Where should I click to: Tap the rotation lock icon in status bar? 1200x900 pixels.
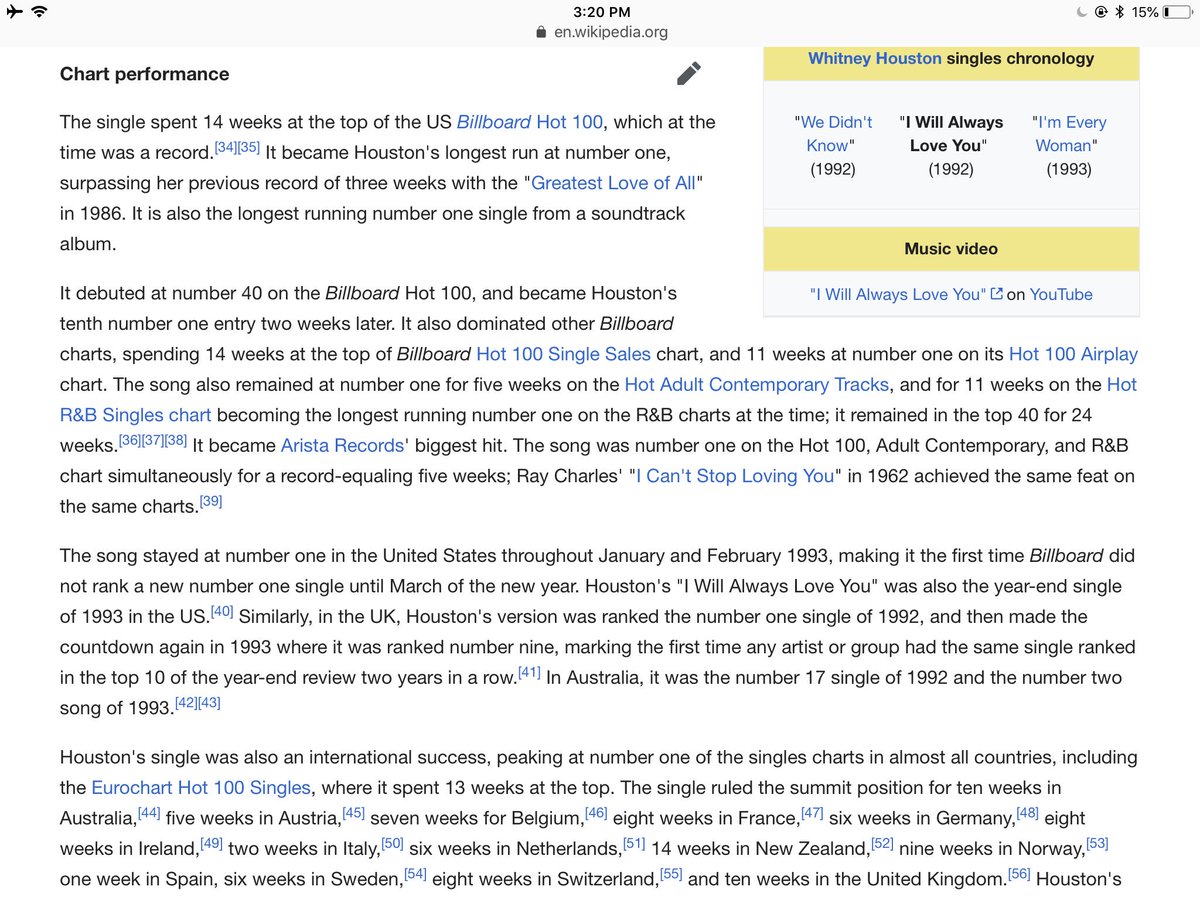click(1101, 12)
